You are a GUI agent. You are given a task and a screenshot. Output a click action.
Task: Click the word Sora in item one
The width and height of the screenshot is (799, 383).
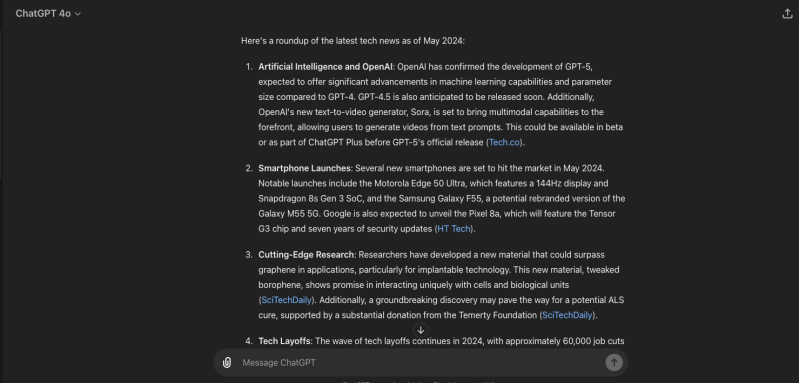(x=420, y=112)
